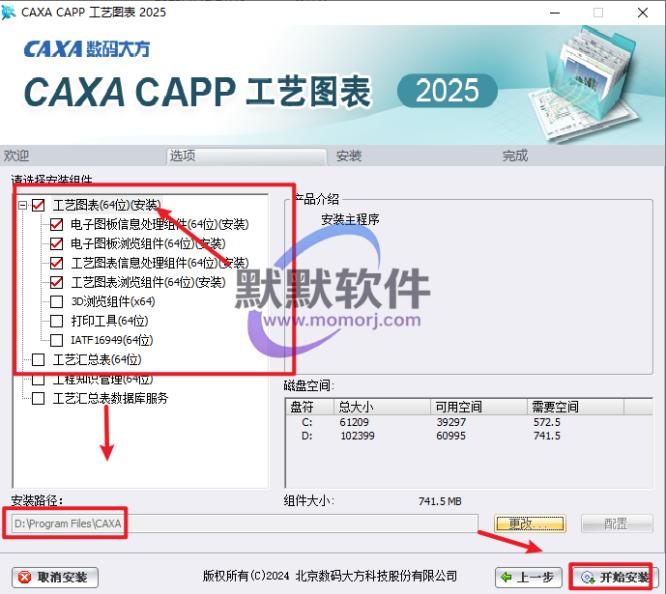This screenshot has height=594, width=666.
Task: Collapse the 工艺图表(64位) tree node
Action: [22, 205]
